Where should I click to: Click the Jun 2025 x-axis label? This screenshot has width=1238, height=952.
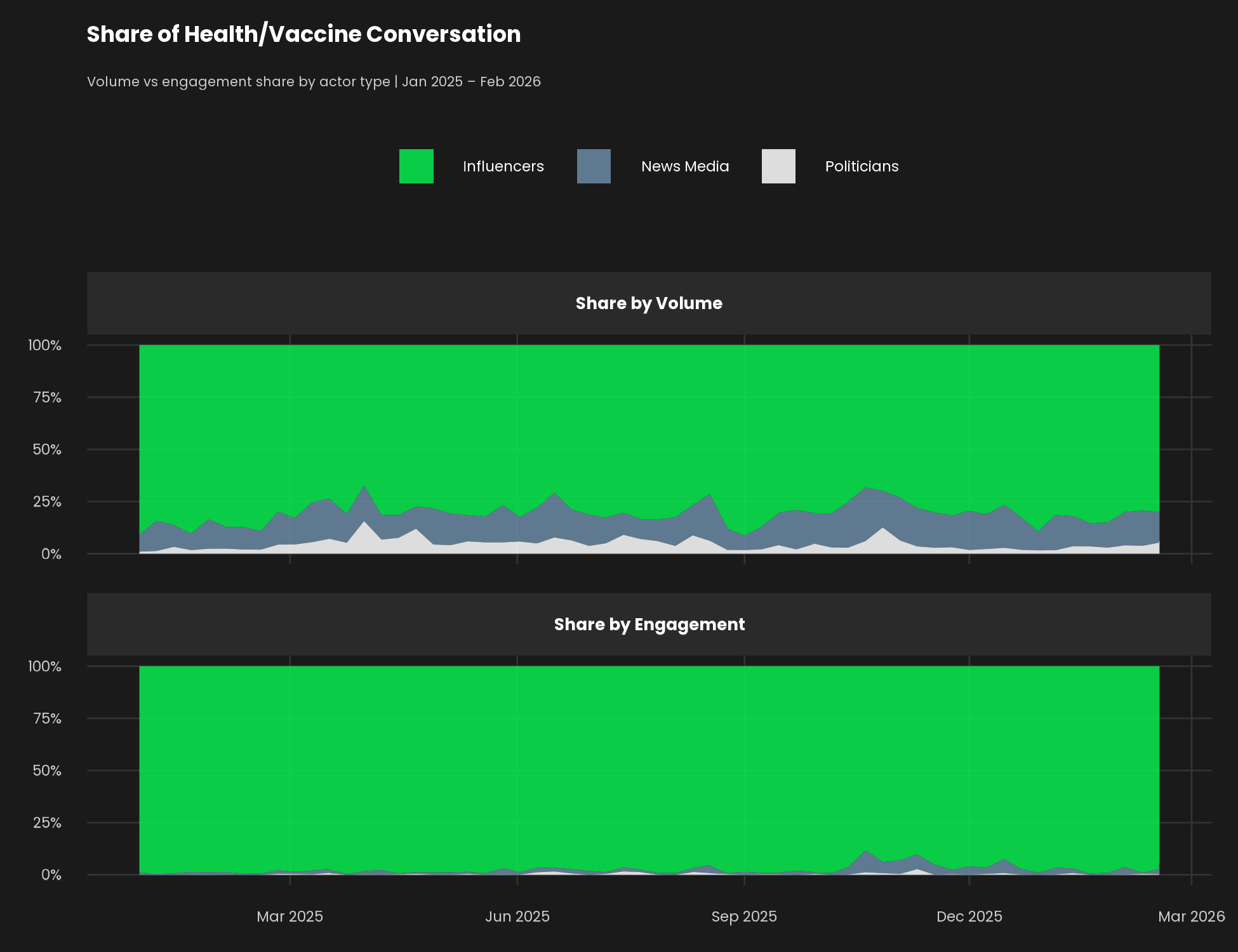[517, 916]
